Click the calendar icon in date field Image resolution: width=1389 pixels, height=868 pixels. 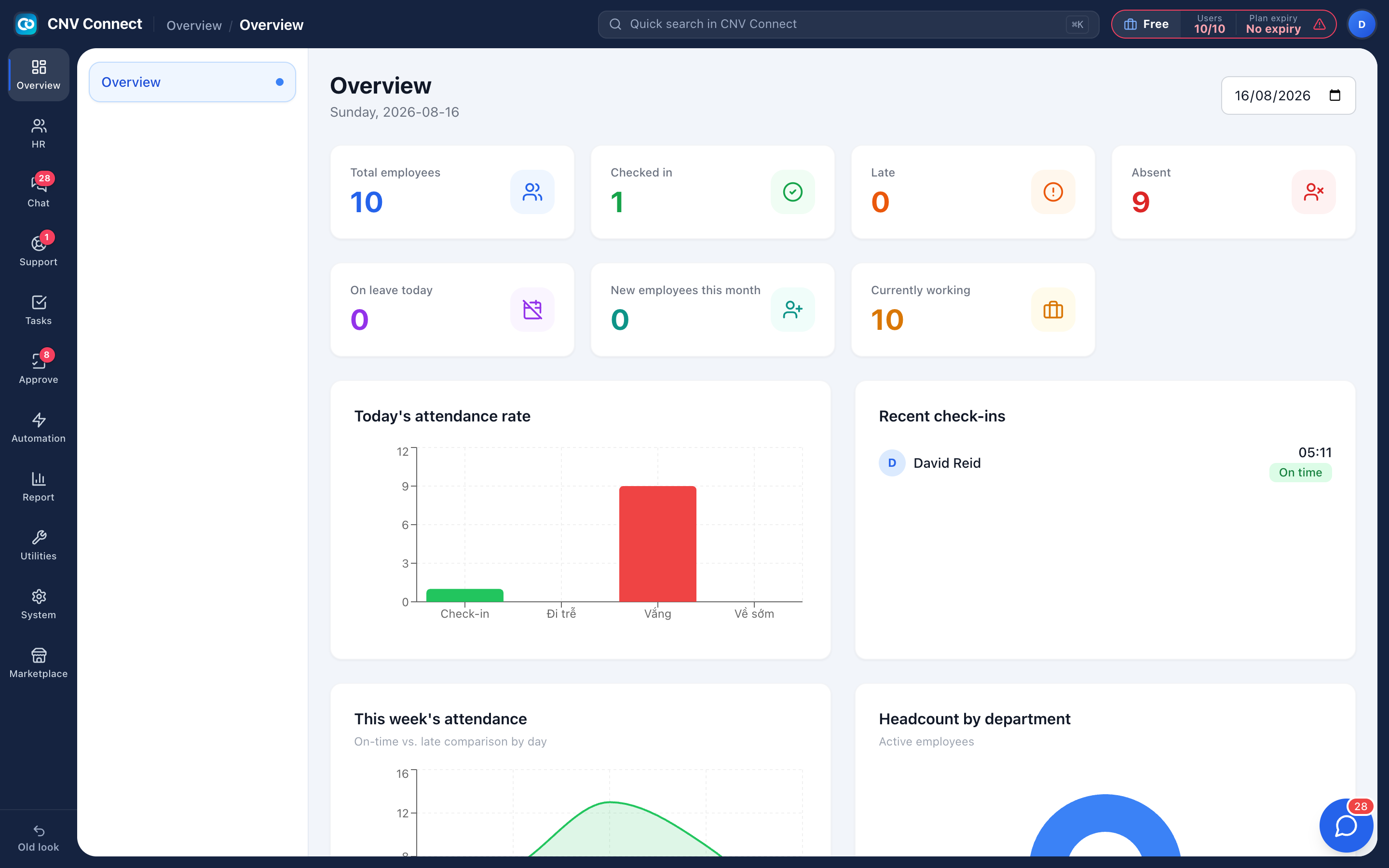click(1335, 95)
